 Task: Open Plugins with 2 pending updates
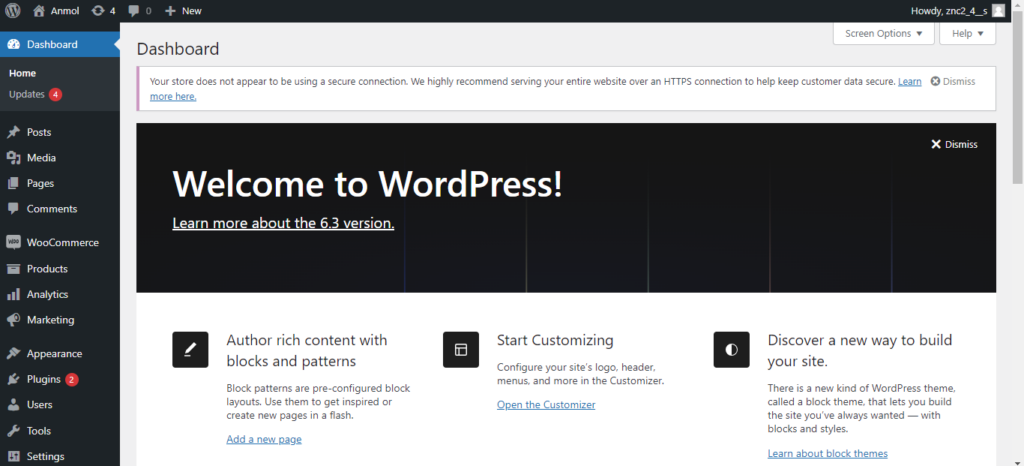(60, 379)
